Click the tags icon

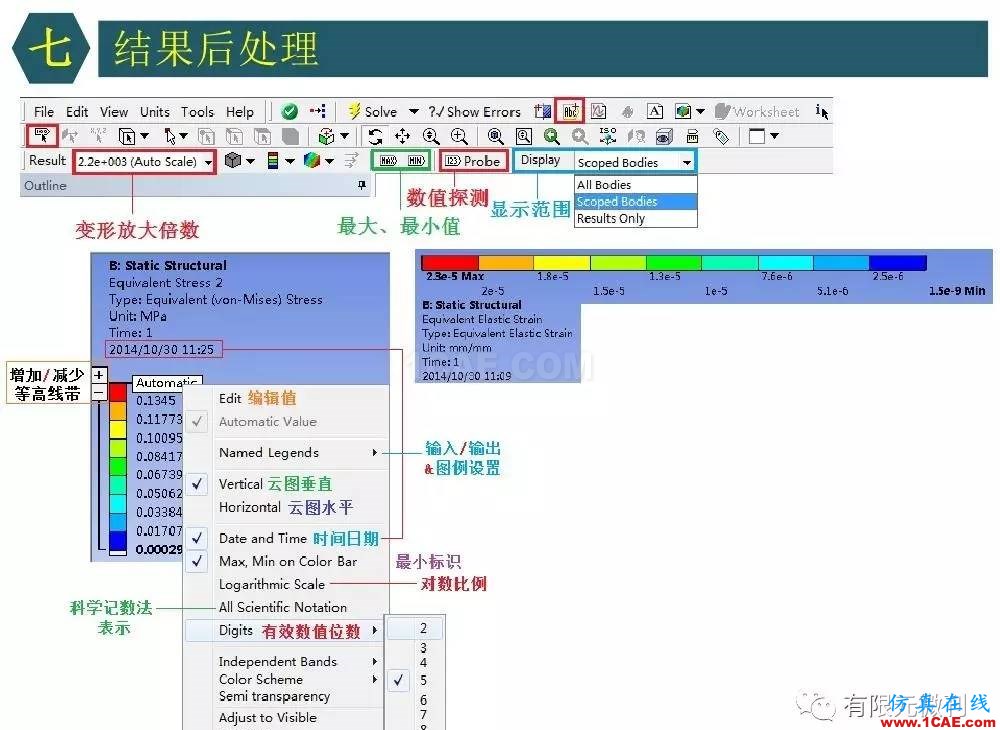coord(721,136)
